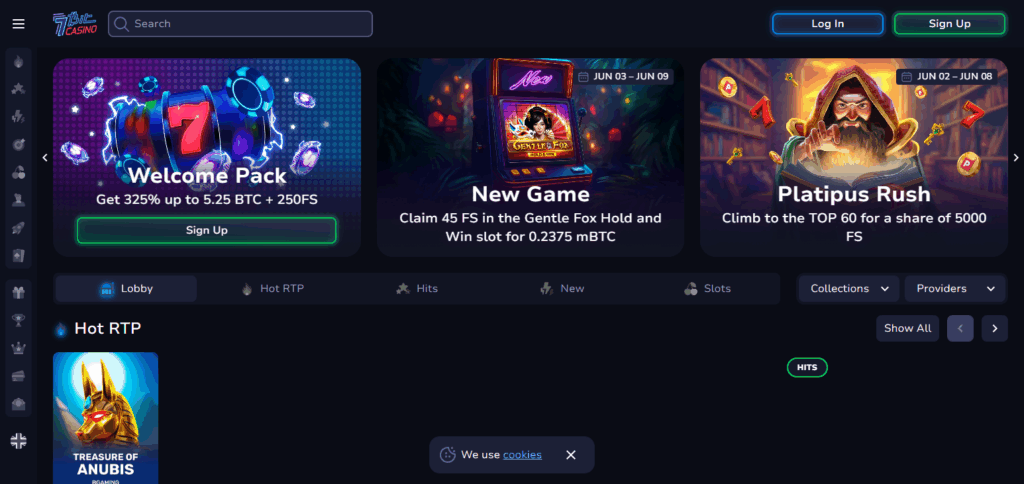Focus the Search input field

(x=240, y=24)
